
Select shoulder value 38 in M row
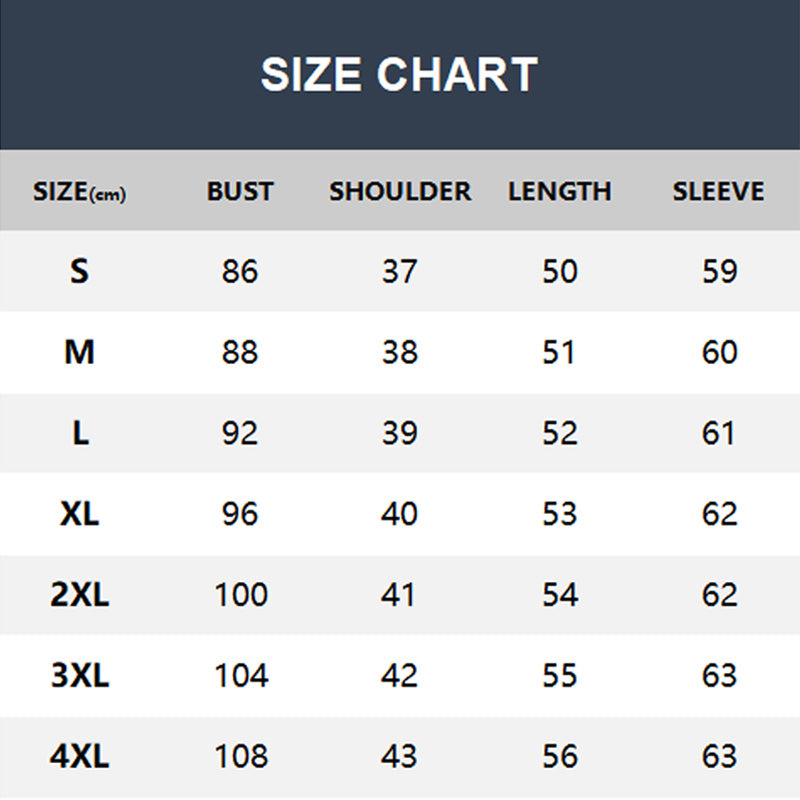click(400, 352)
